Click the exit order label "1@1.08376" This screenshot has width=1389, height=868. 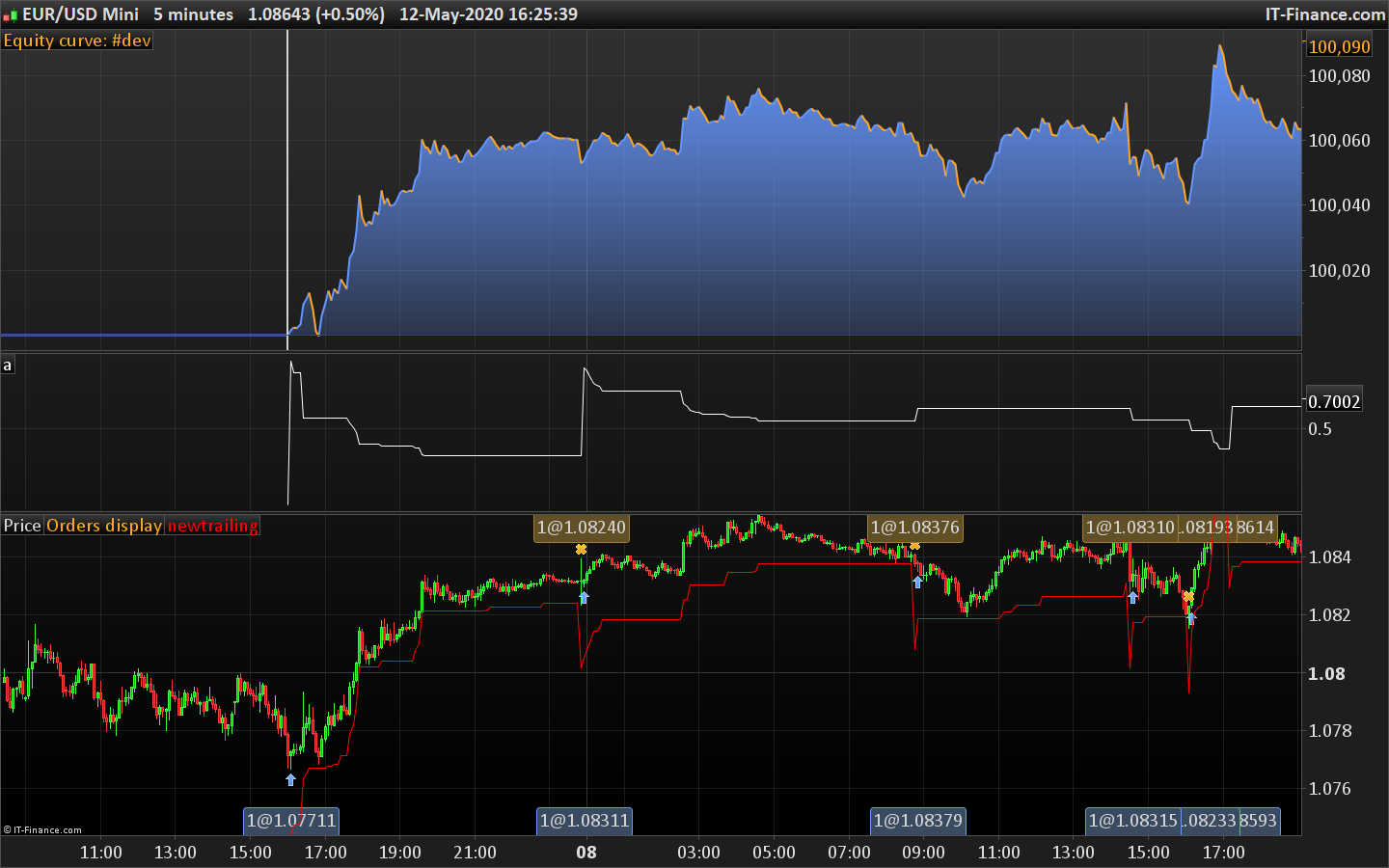[914, 528]
